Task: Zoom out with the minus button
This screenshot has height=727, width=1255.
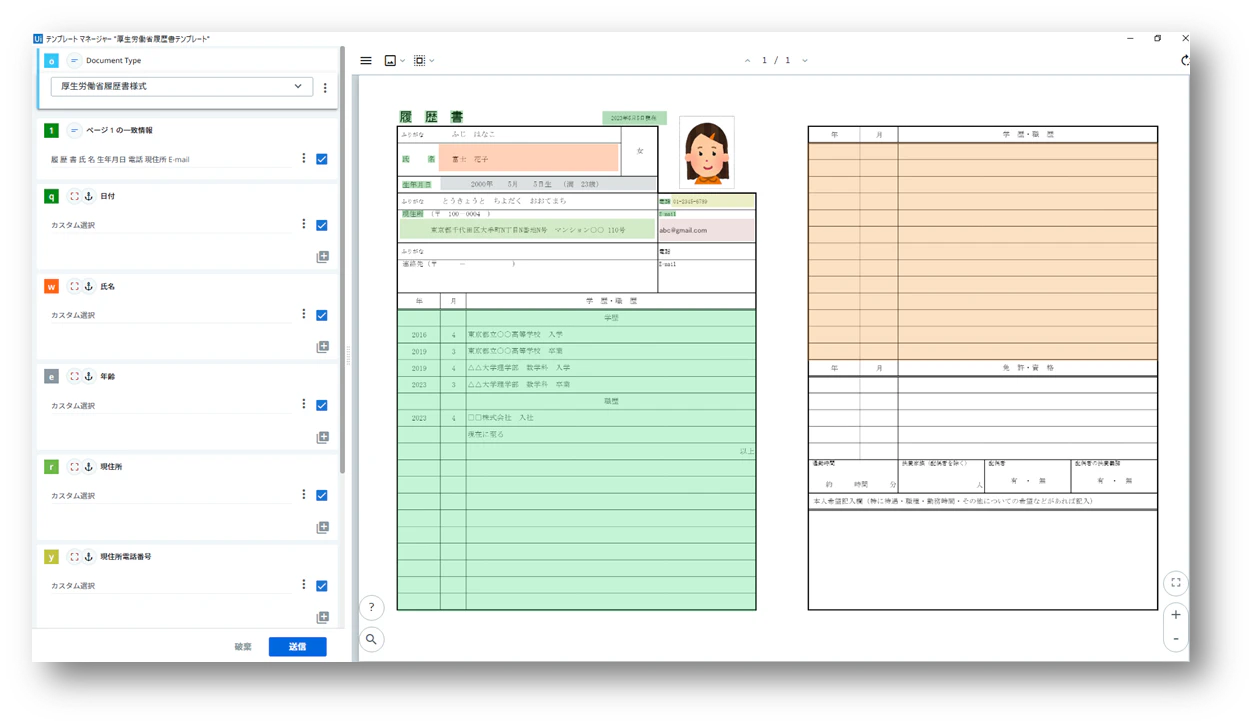Action: point(1175,638)
